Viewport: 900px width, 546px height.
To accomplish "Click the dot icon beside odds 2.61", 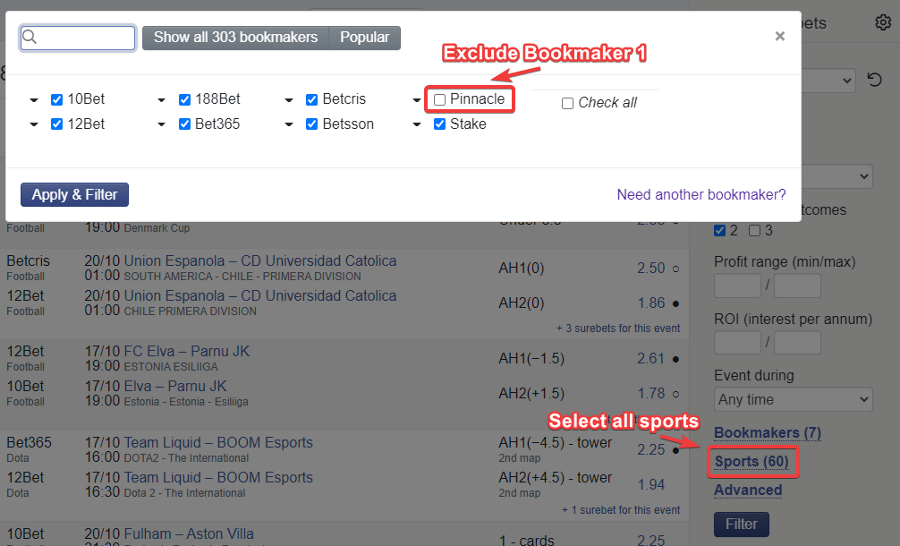I will 676,359.
